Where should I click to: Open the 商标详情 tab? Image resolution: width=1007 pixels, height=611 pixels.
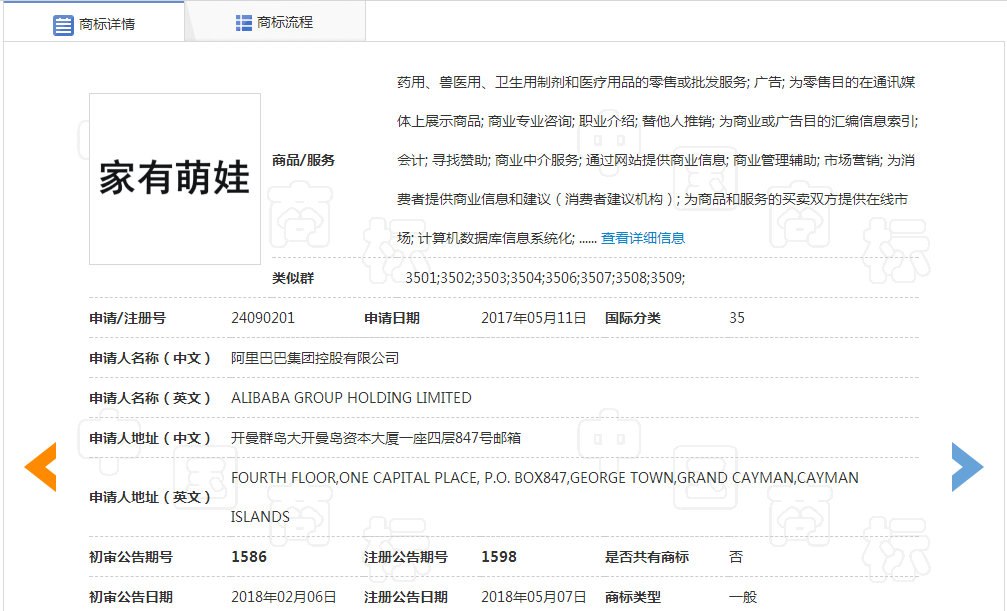94,23
